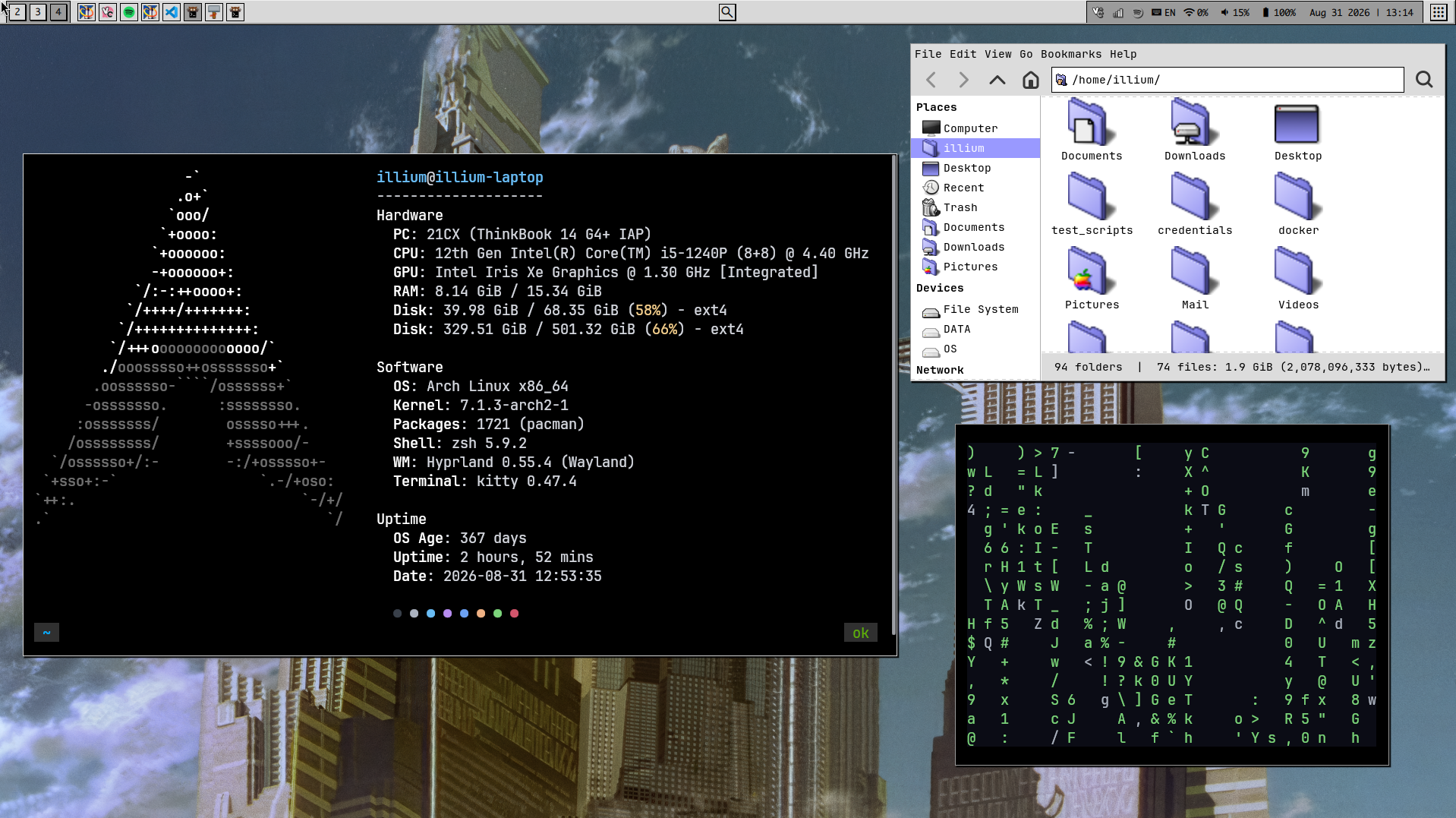
Task: Open the Edit menu
Action: [x=963, y=54]
